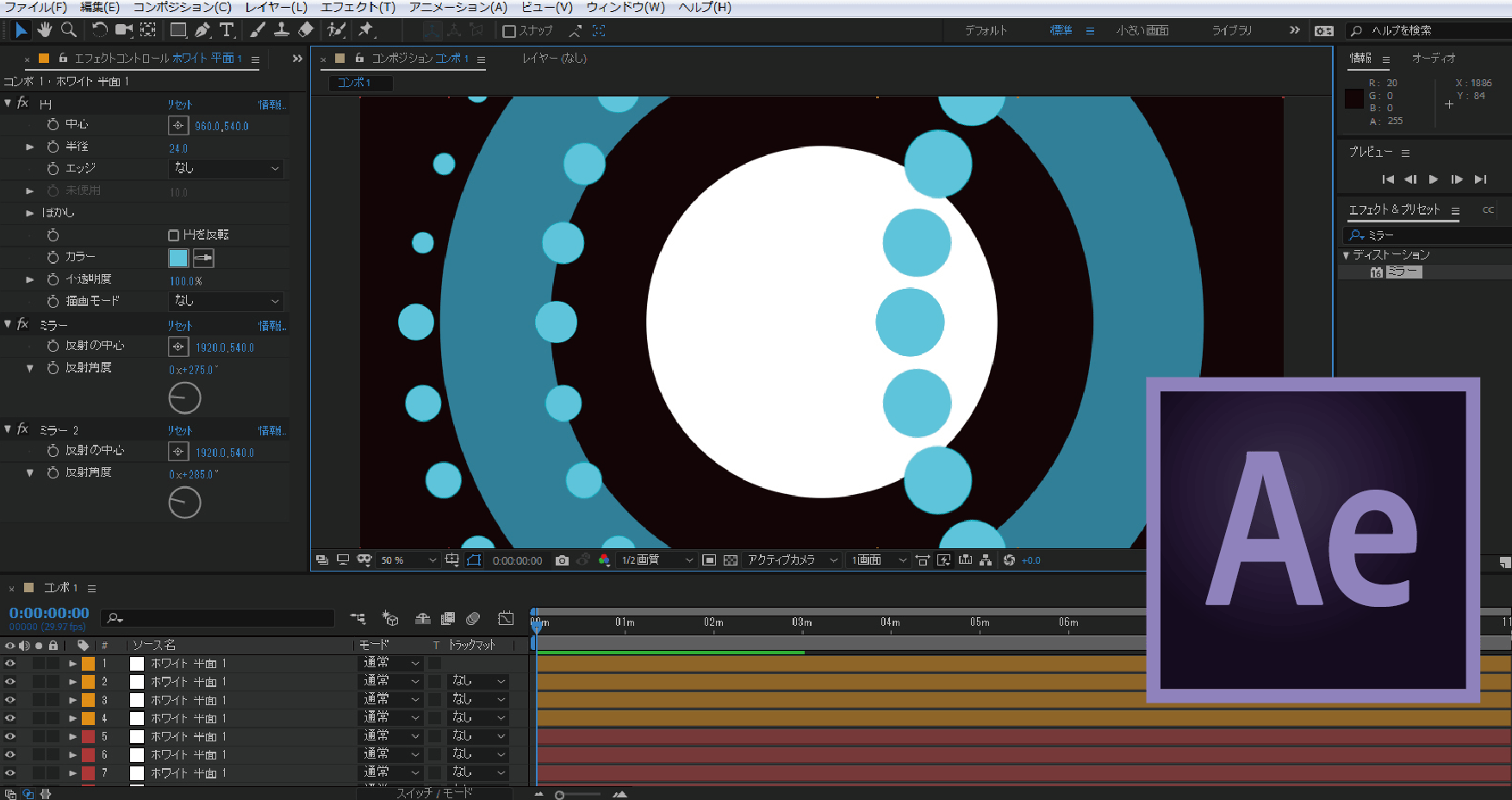Open the ウィンドウ(W) menu
The image size is (1512, 800).
(x=625, y=7)
